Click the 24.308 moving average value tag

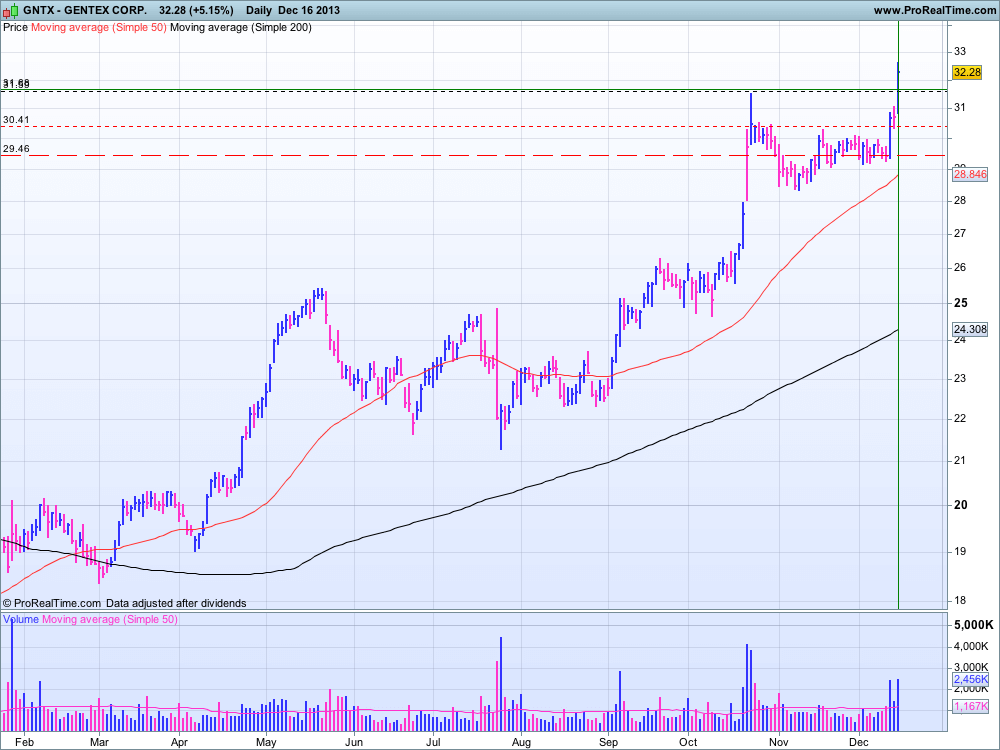tap(969, 329)
